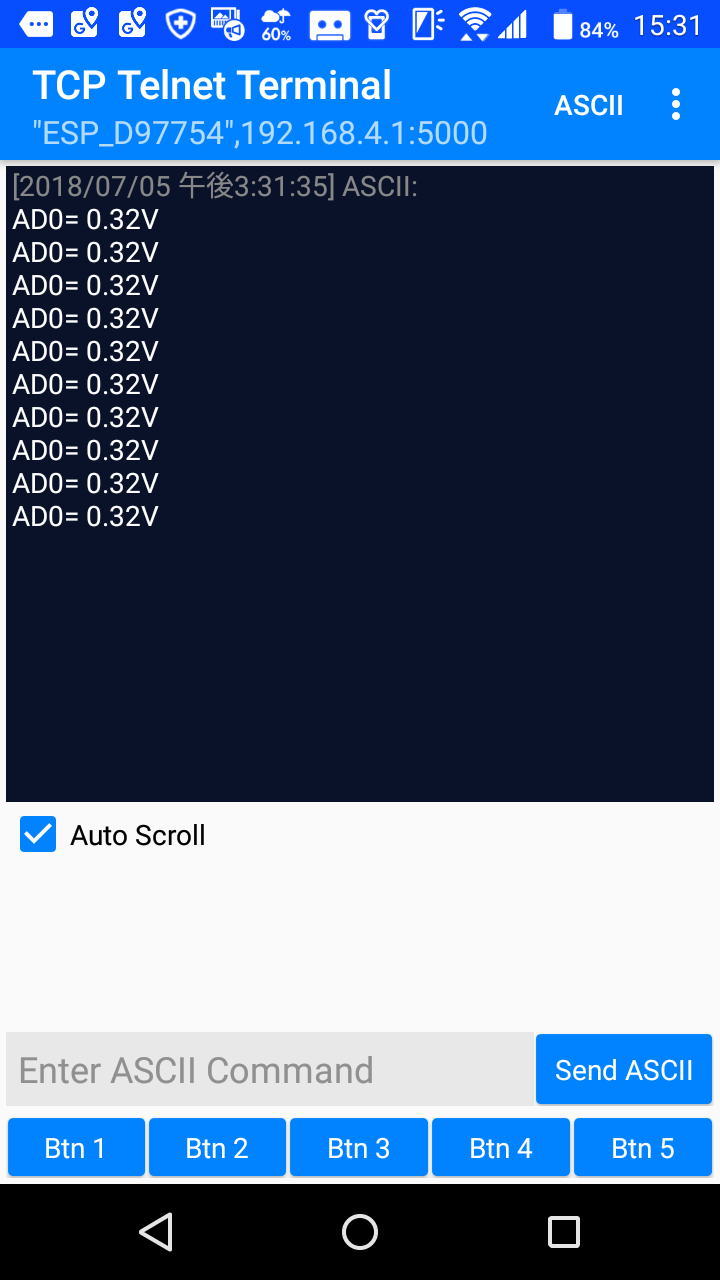Switch the ASCII mode option
This screenshot has height=1280, width=720.
[x=589, y=105]
